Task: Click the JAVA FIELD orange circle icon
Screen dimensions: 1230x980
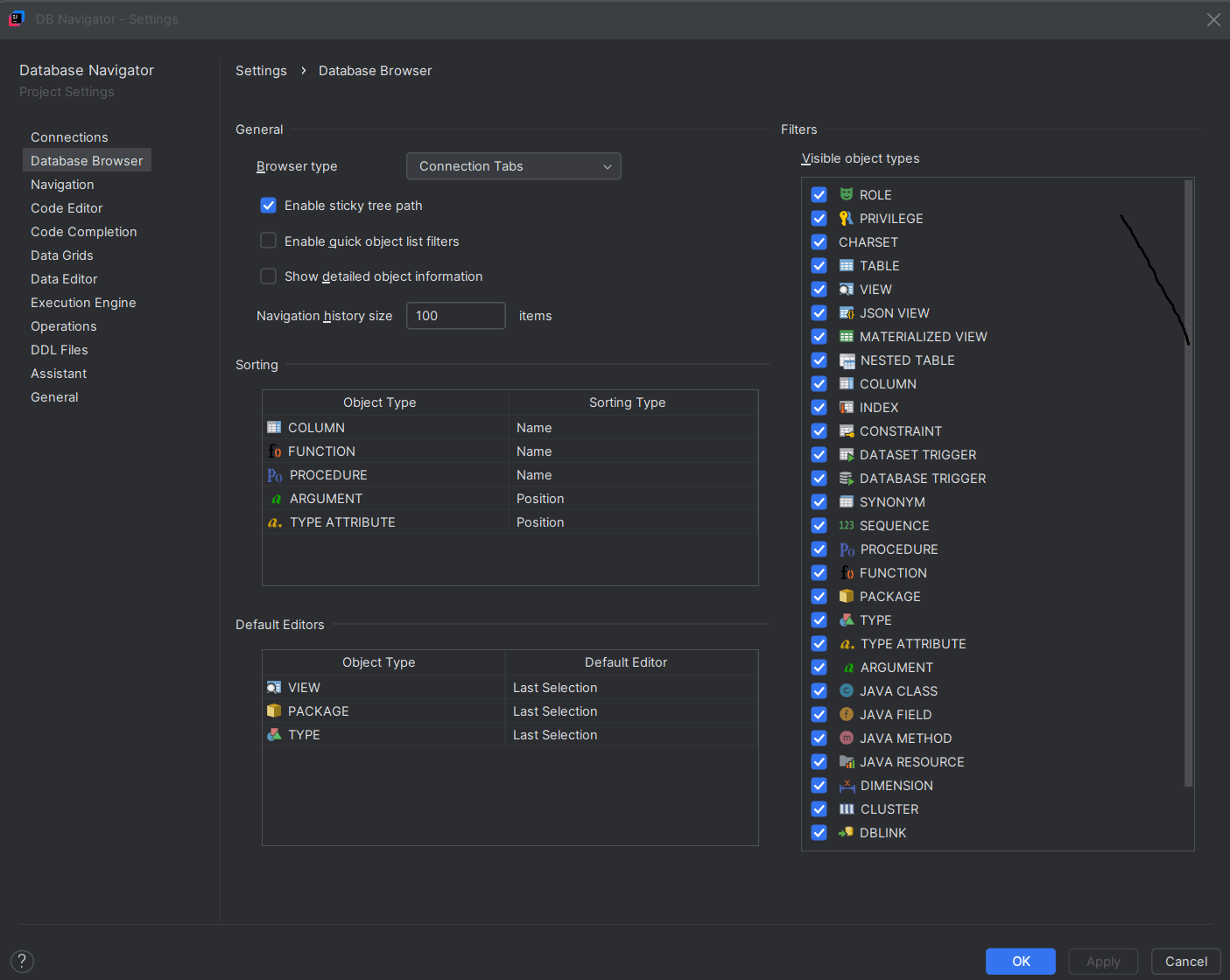Action: pos(847,714)
